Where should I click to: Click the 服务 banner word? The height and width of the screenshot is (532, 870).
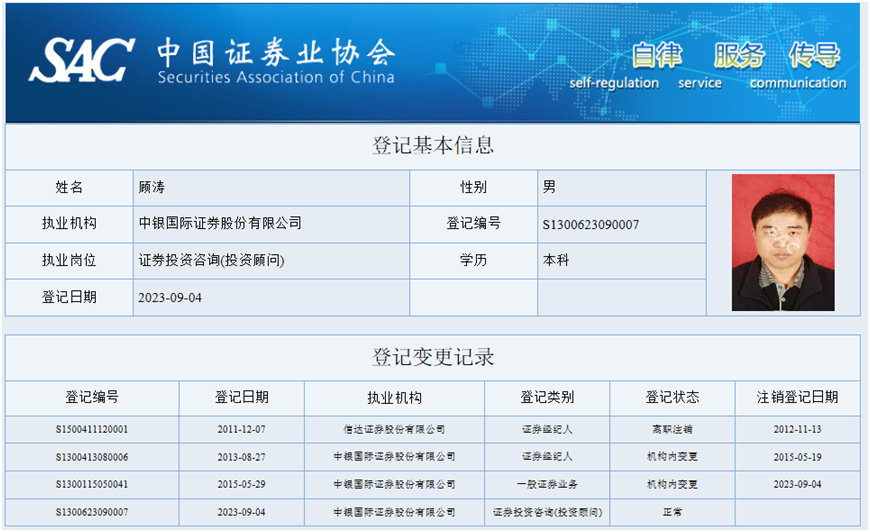pos(739,55)
